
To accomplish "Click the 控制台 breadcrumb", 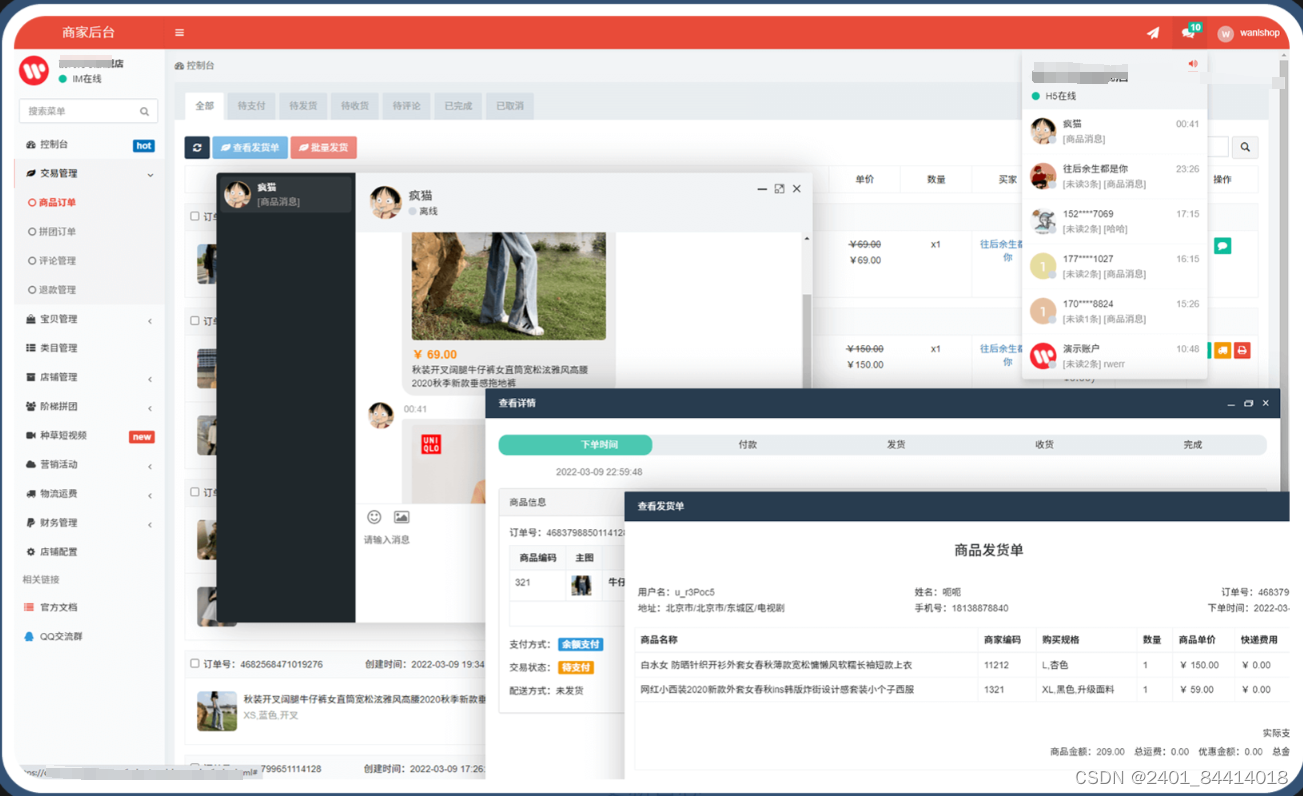I will 195,65.
